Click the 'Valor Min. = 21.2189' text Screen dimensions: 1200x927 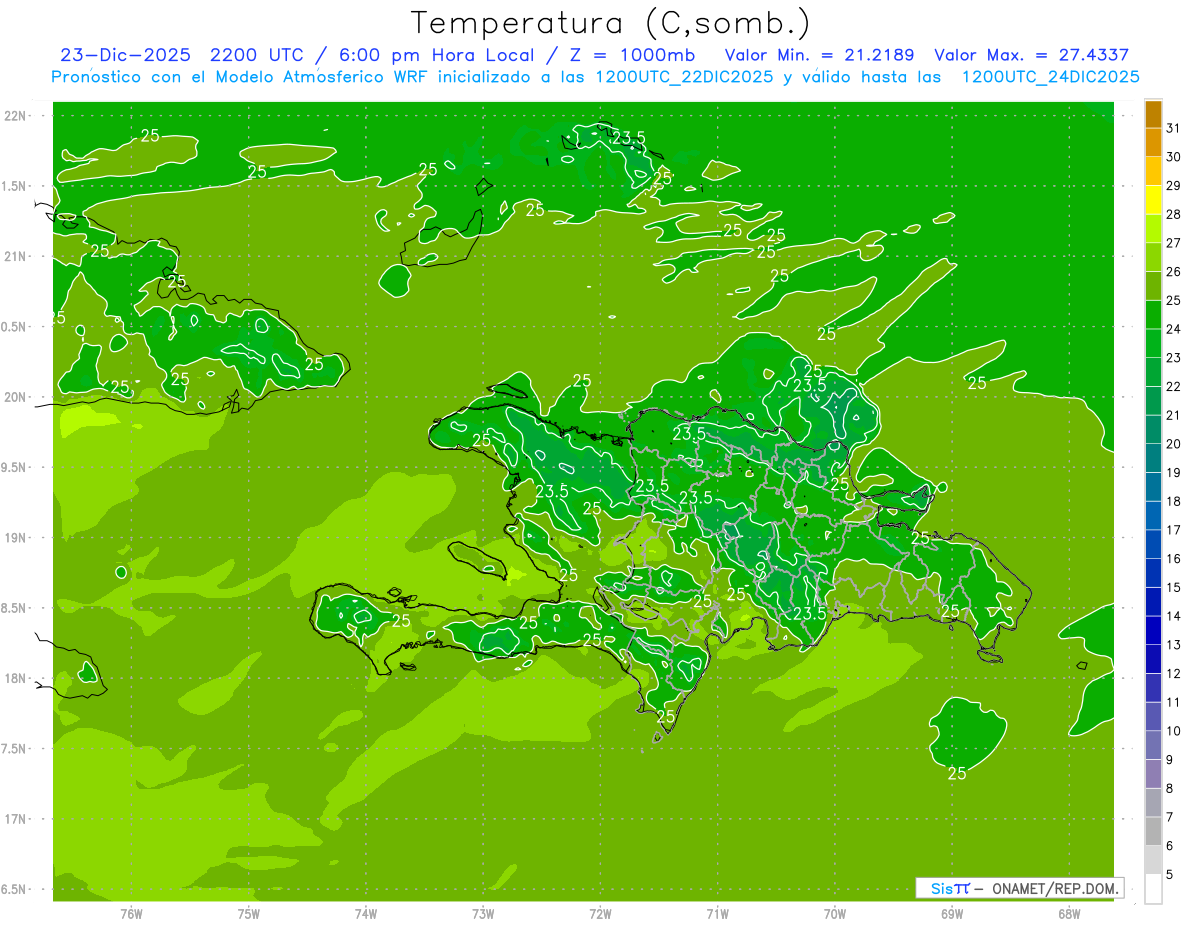(819, 55)
